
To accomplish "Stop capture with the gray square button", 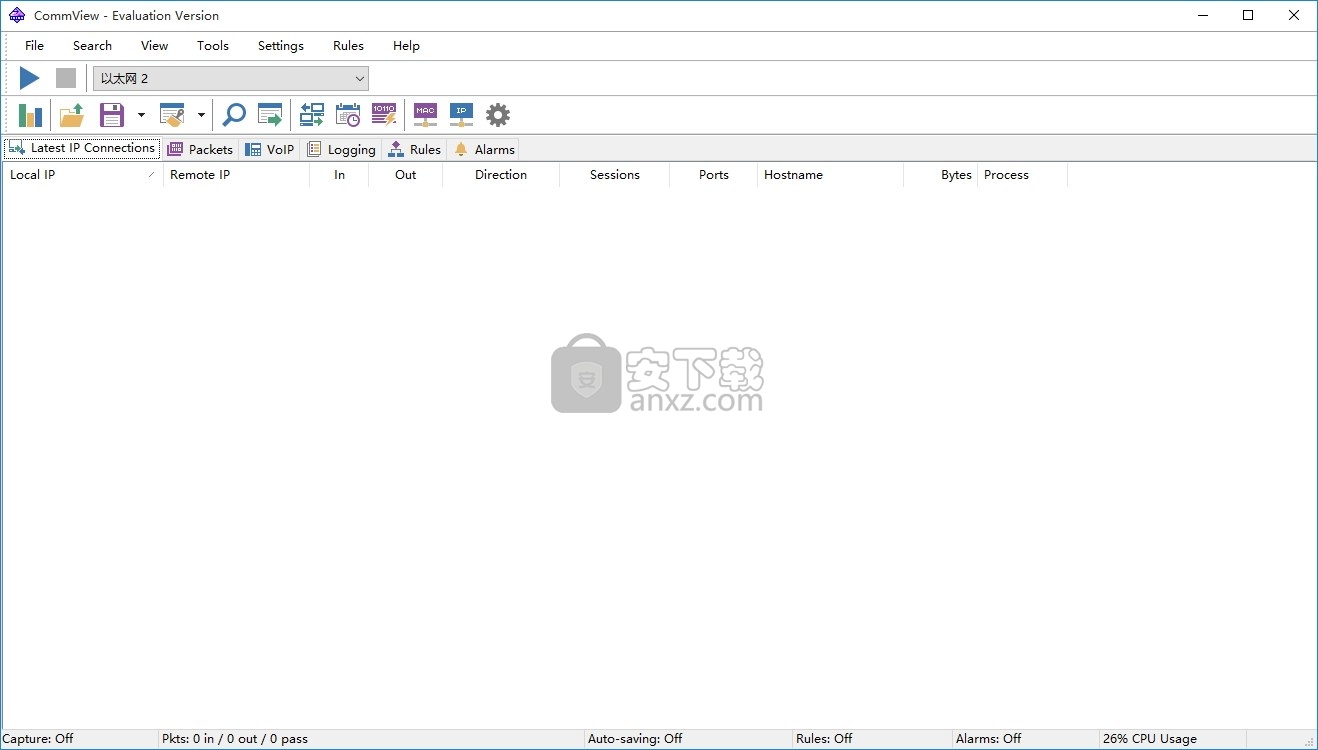I will pos(66,78).
